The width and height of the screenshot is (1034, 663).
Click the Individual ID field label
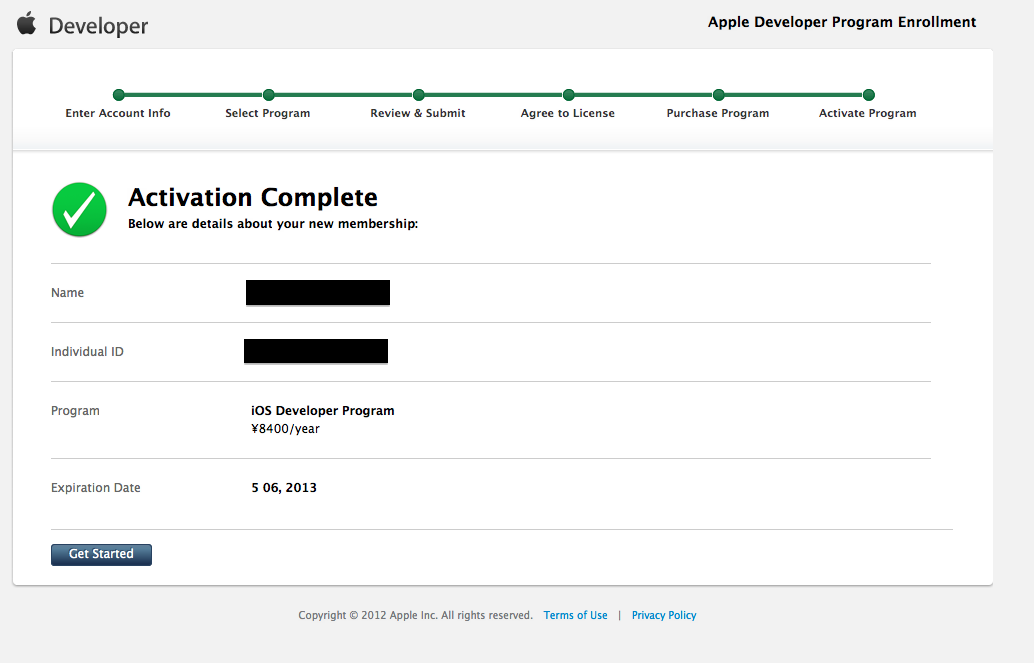click(87, 352)
